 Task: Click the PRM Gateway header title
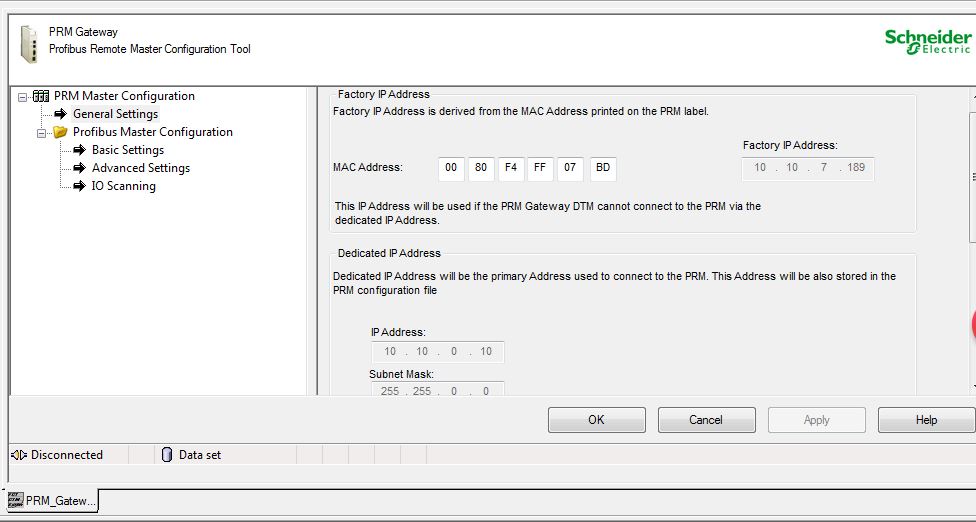(x=83, y=32)
